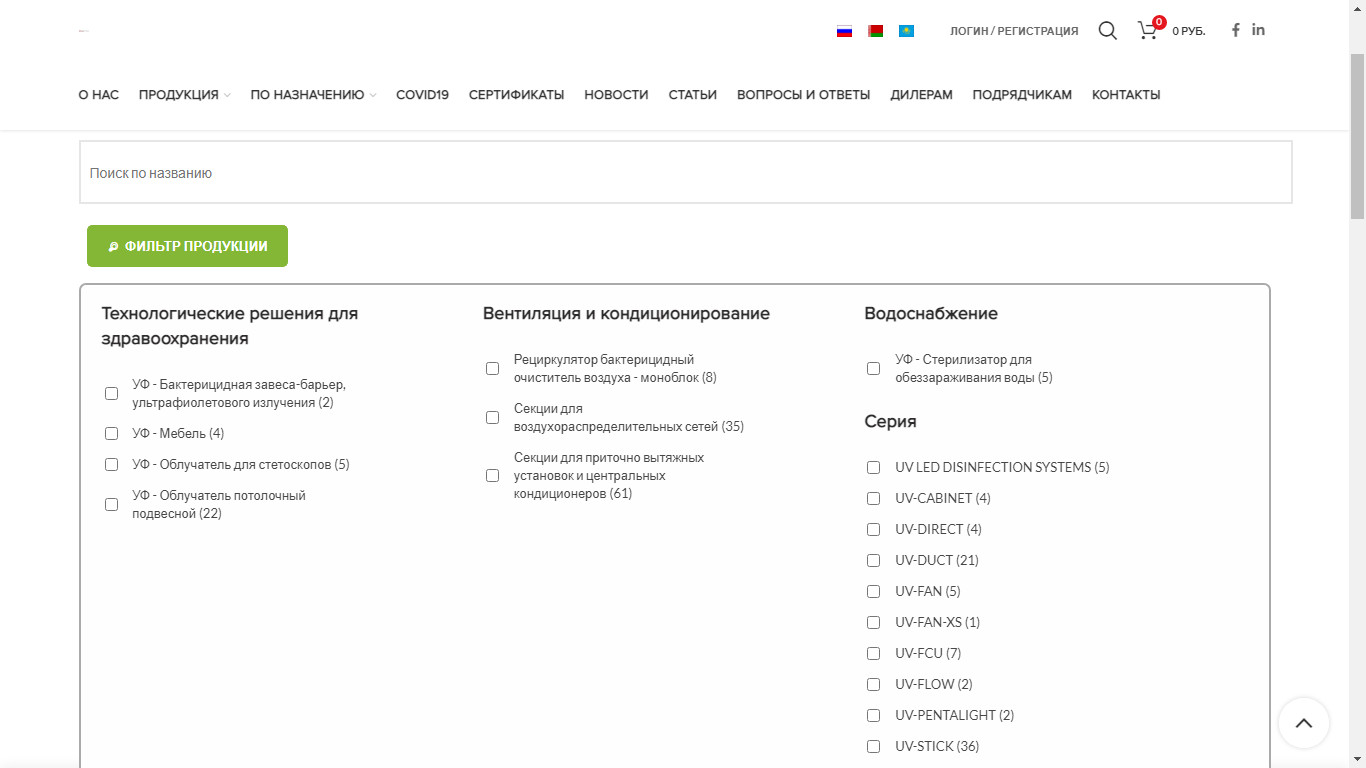Screen dimensions: 1366x768
Task: Check Секции для приточно вытяжных установок checkbox
Action: 492,475
